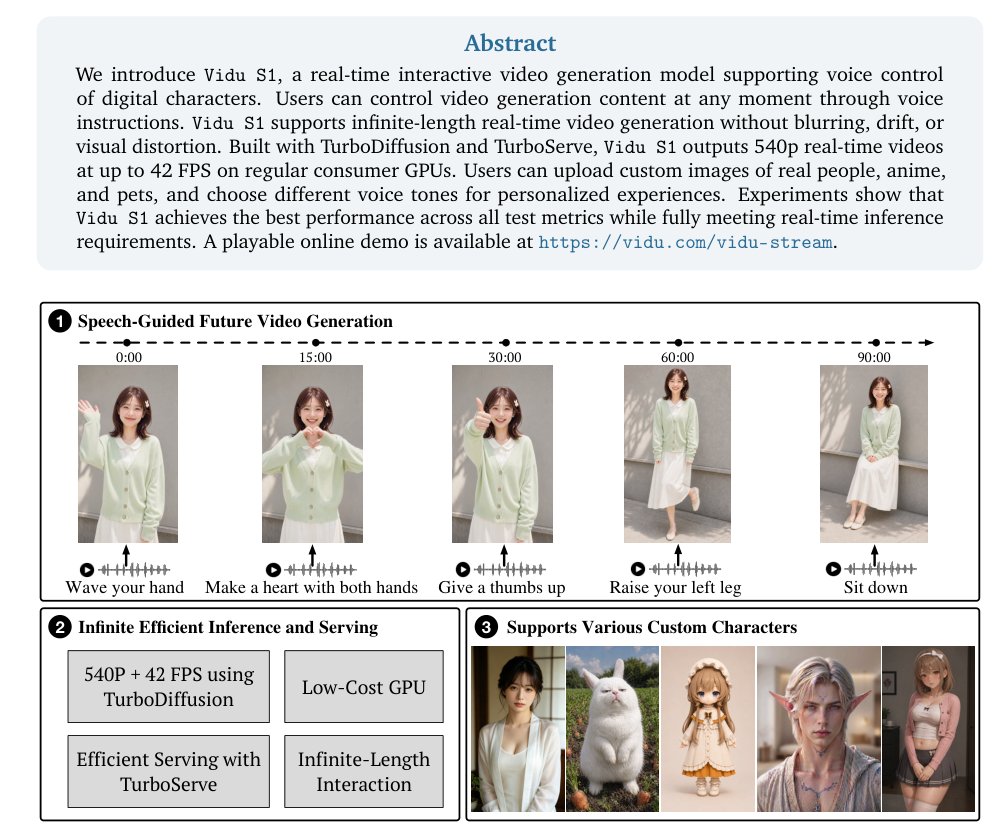This screenshot has width=1000, height=840.
Task: Click the '540P + 42 FPS using TurboDiffusion' box
Action: pyautogui.click(x=169, y=686)
